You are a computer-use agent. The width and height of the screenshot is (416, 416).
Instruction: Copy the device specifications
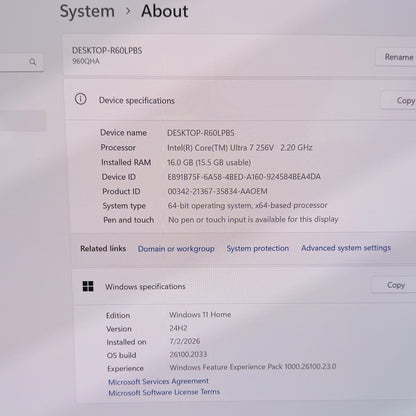point(399,100)
